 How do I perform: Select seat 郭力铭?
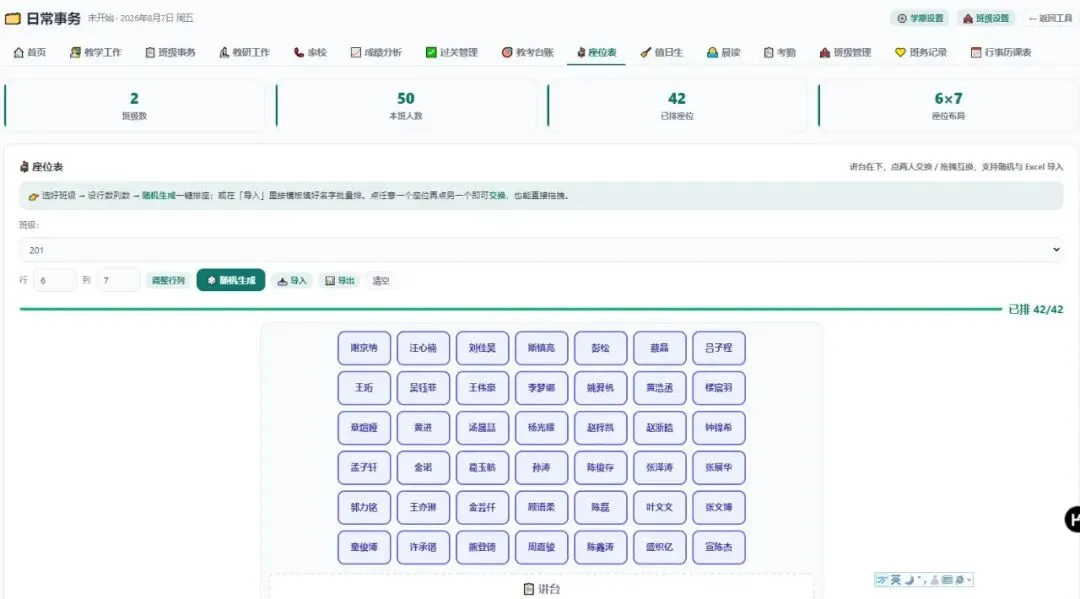coord(364,507)
